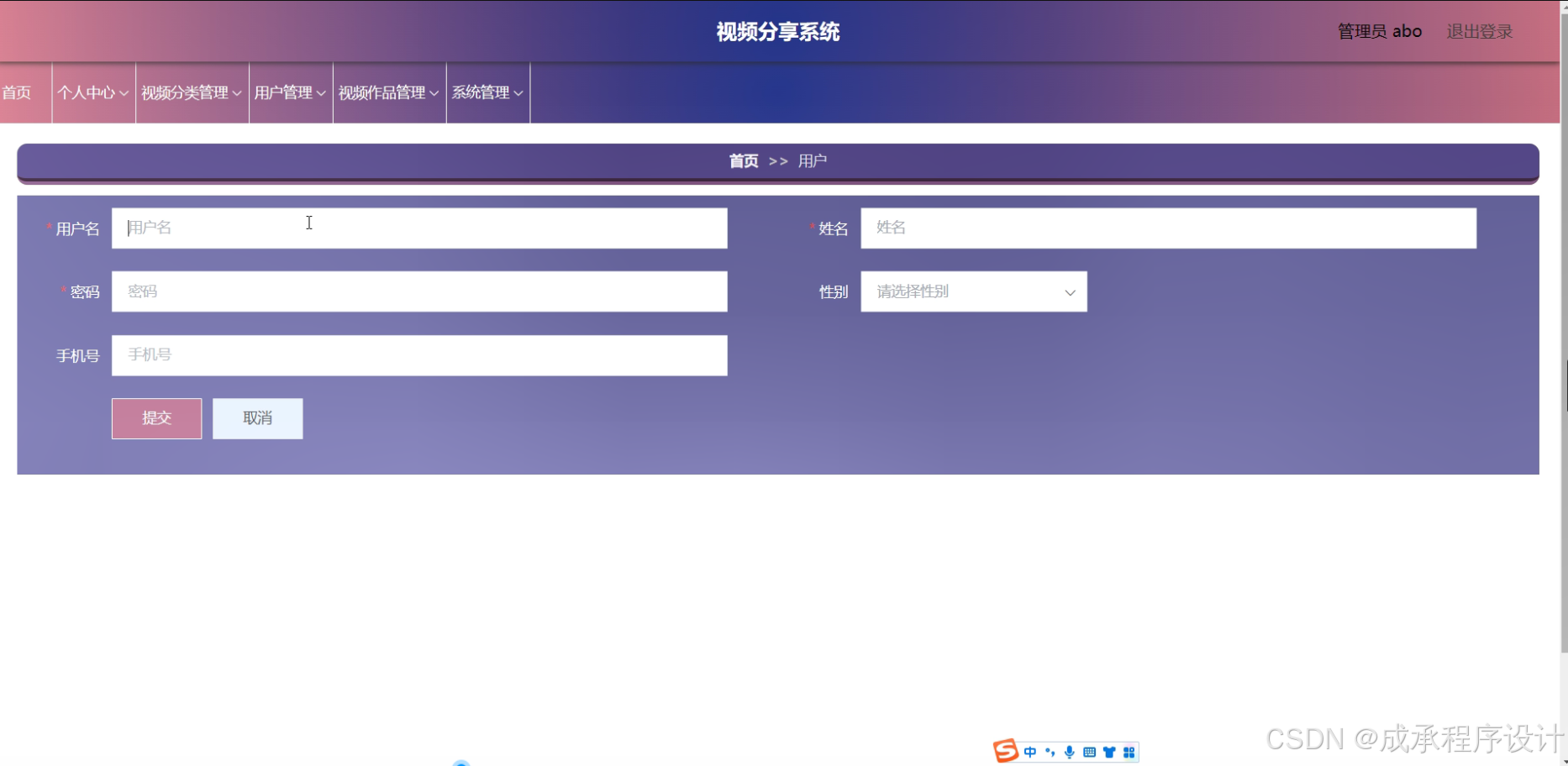1568x766 pixels.
Task: Open the on-screen keyboard icon in Sogou bar
Action: [x=1089, y=751]
